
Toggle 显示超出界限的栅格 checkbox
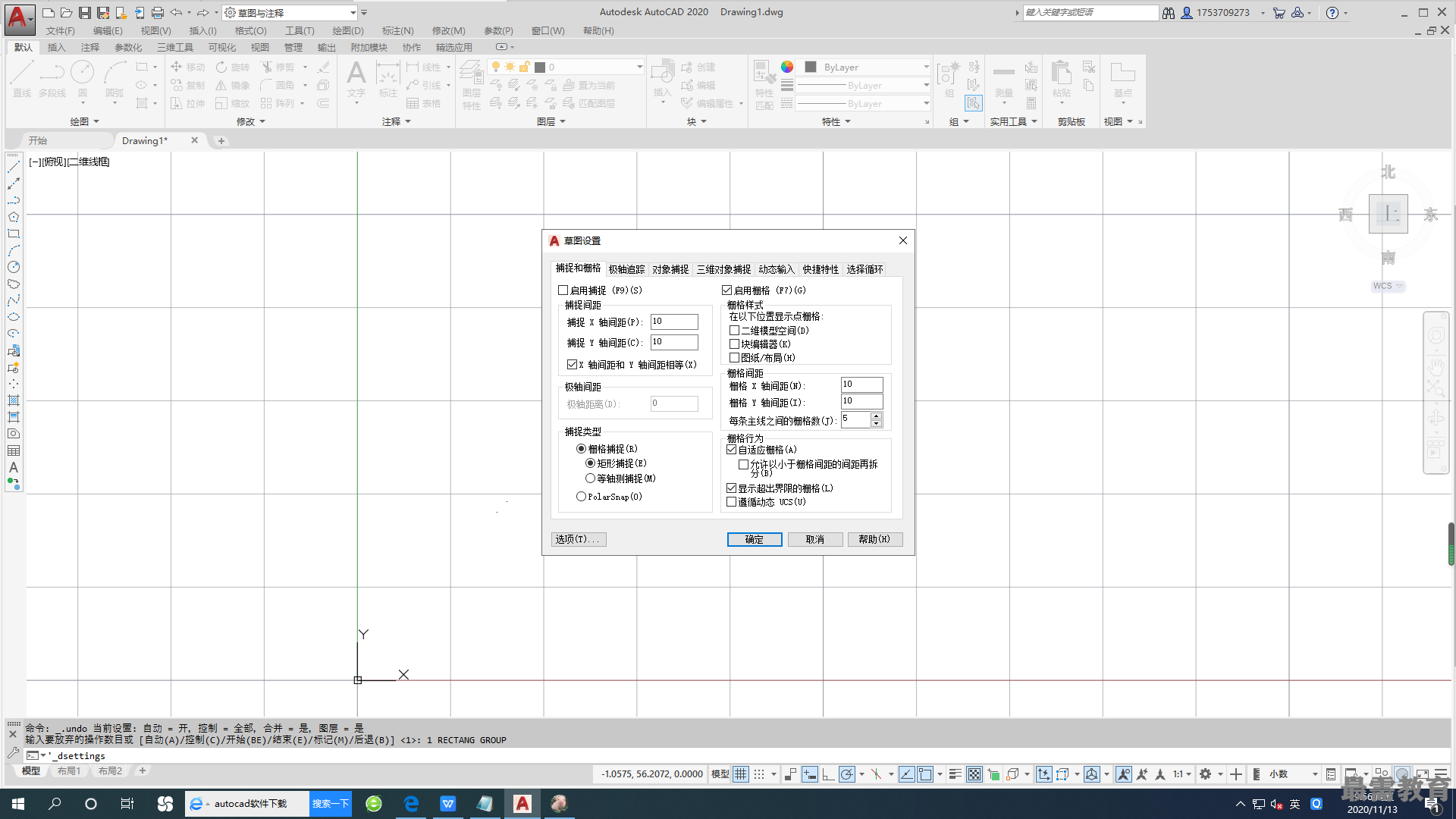click(x=731, y=488)
